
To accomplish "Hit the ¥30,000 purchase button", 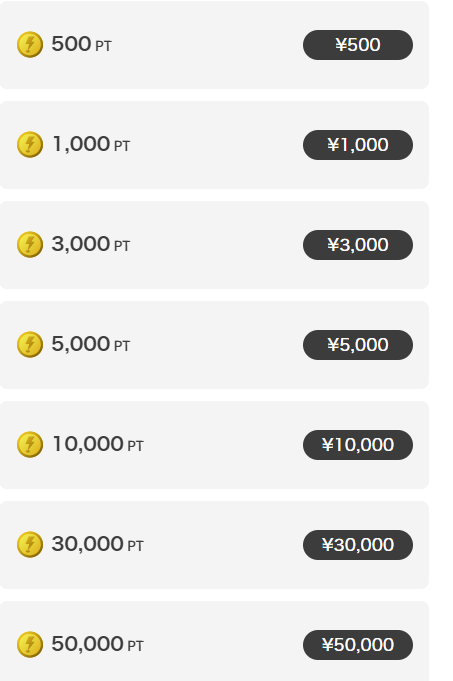I will [358, 545].
